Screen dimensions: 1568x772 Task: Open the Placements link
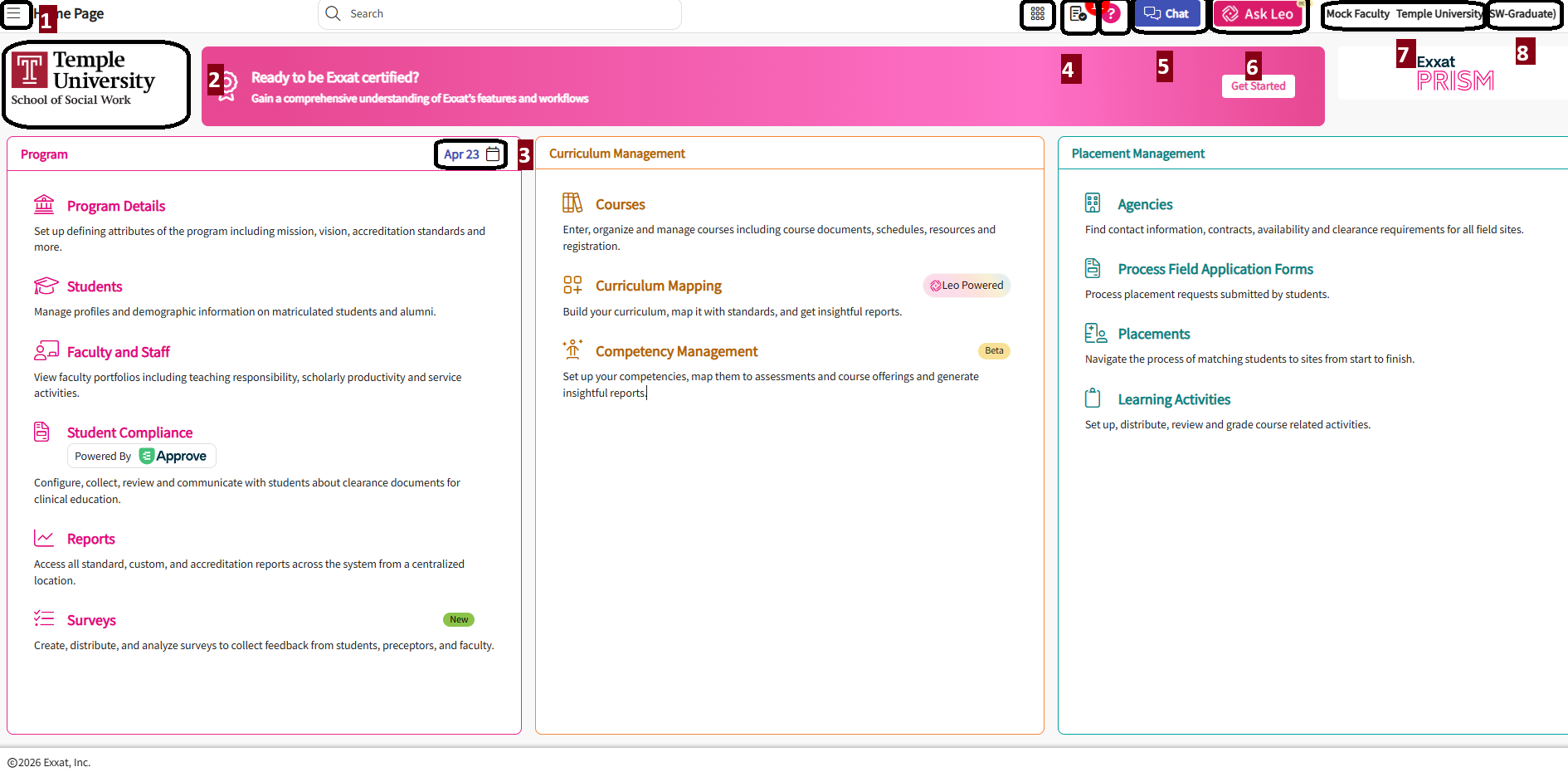tap(1154, 334)
